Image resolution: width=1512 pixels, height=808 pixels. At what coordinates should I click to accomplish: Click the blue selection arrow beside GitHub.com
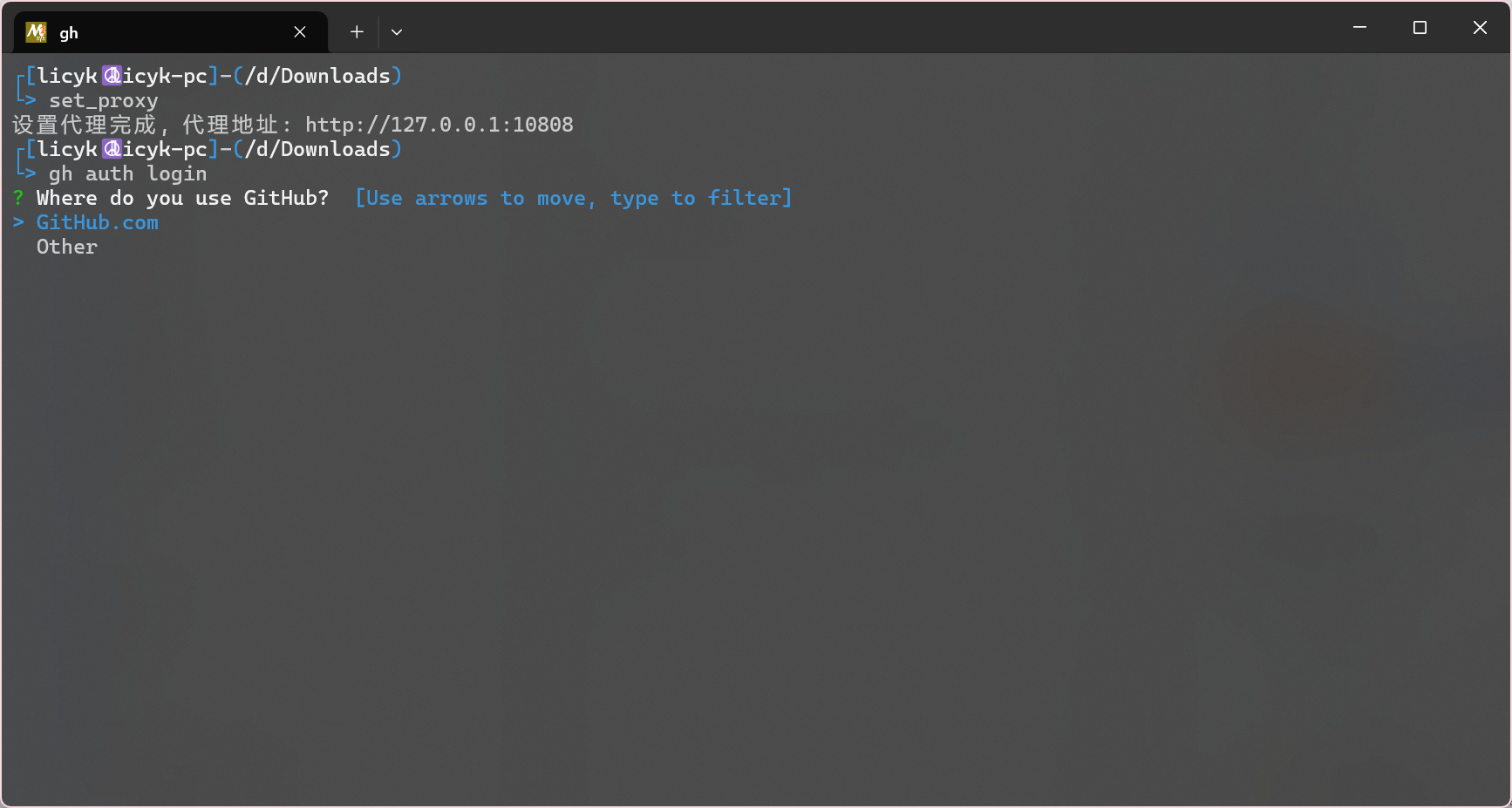(x=18, y=223)
